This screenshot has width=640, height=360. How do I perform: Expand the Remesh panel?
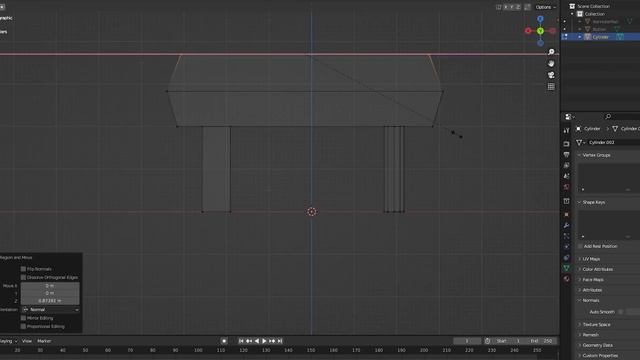coord(579,335)
